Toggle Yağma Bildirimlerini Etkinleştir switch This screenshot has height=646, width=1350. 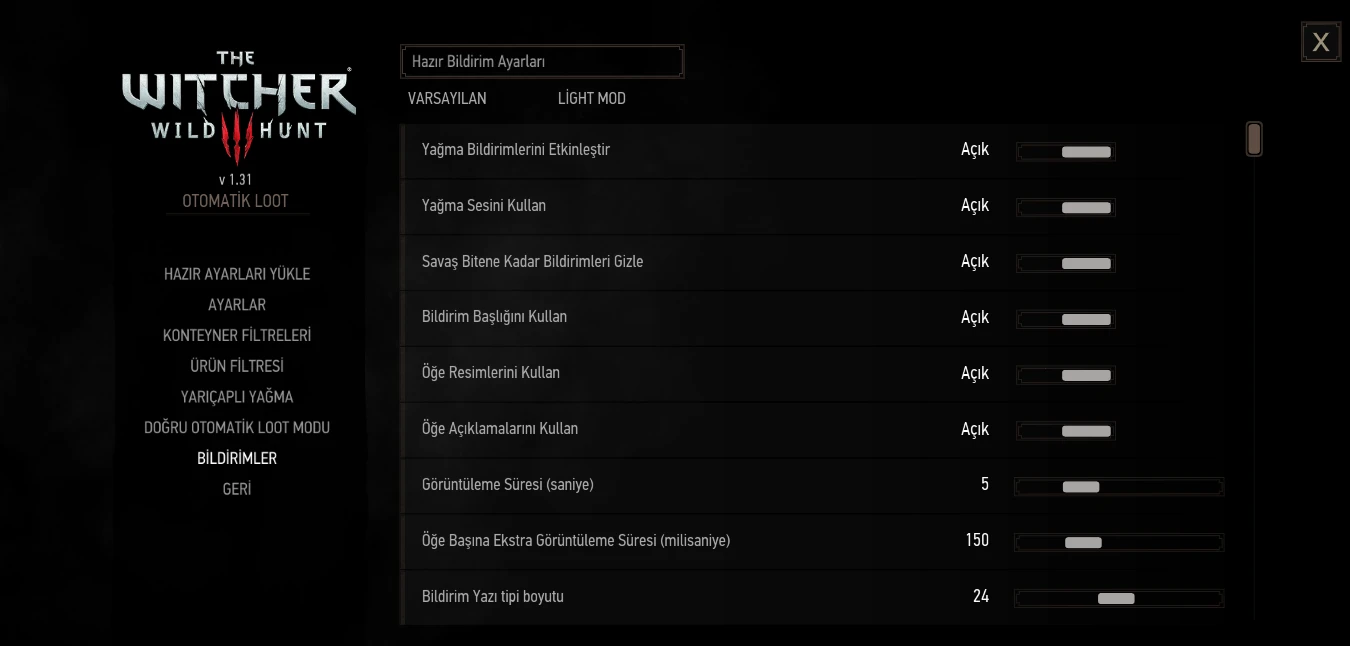point(1066,152)
